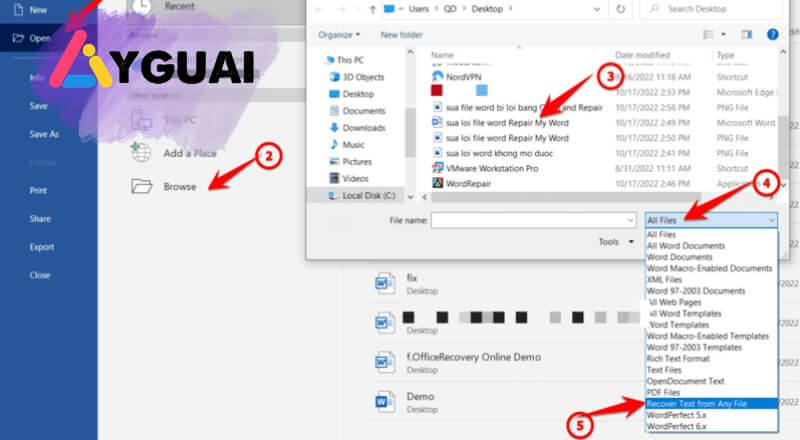Select 'This PC' in navigation tree
This screenshot has width=800, height=440.
point(350,60)
